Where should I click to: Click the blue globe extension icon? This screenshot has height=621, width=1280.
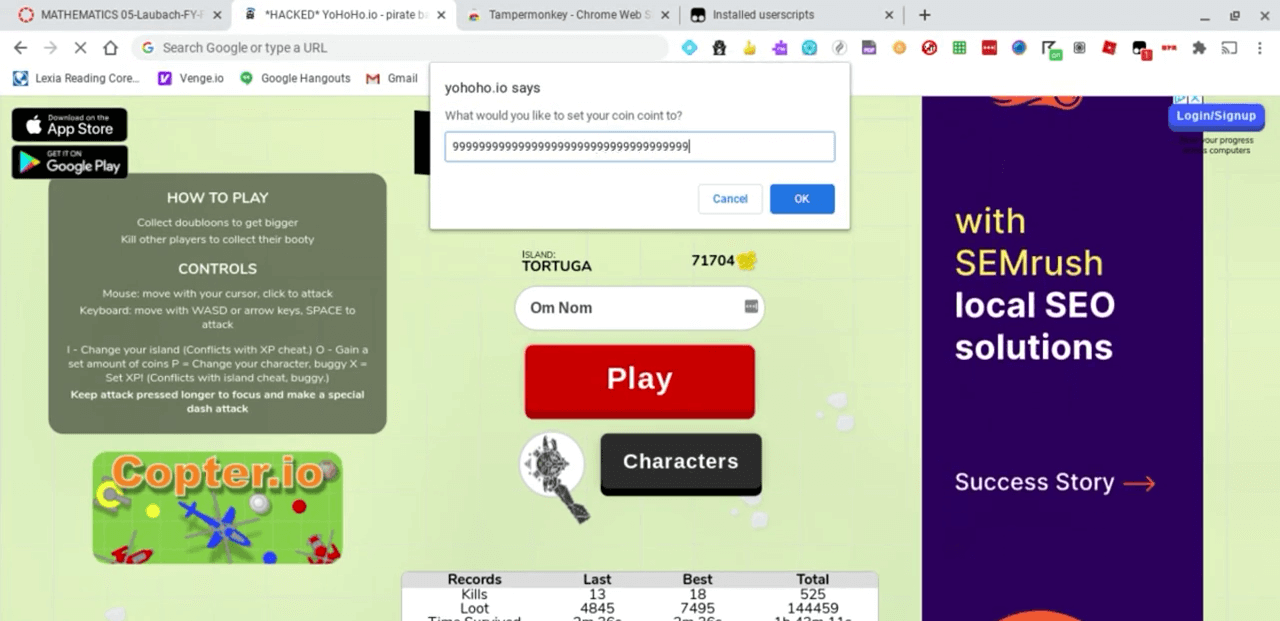coord(1019,47)
